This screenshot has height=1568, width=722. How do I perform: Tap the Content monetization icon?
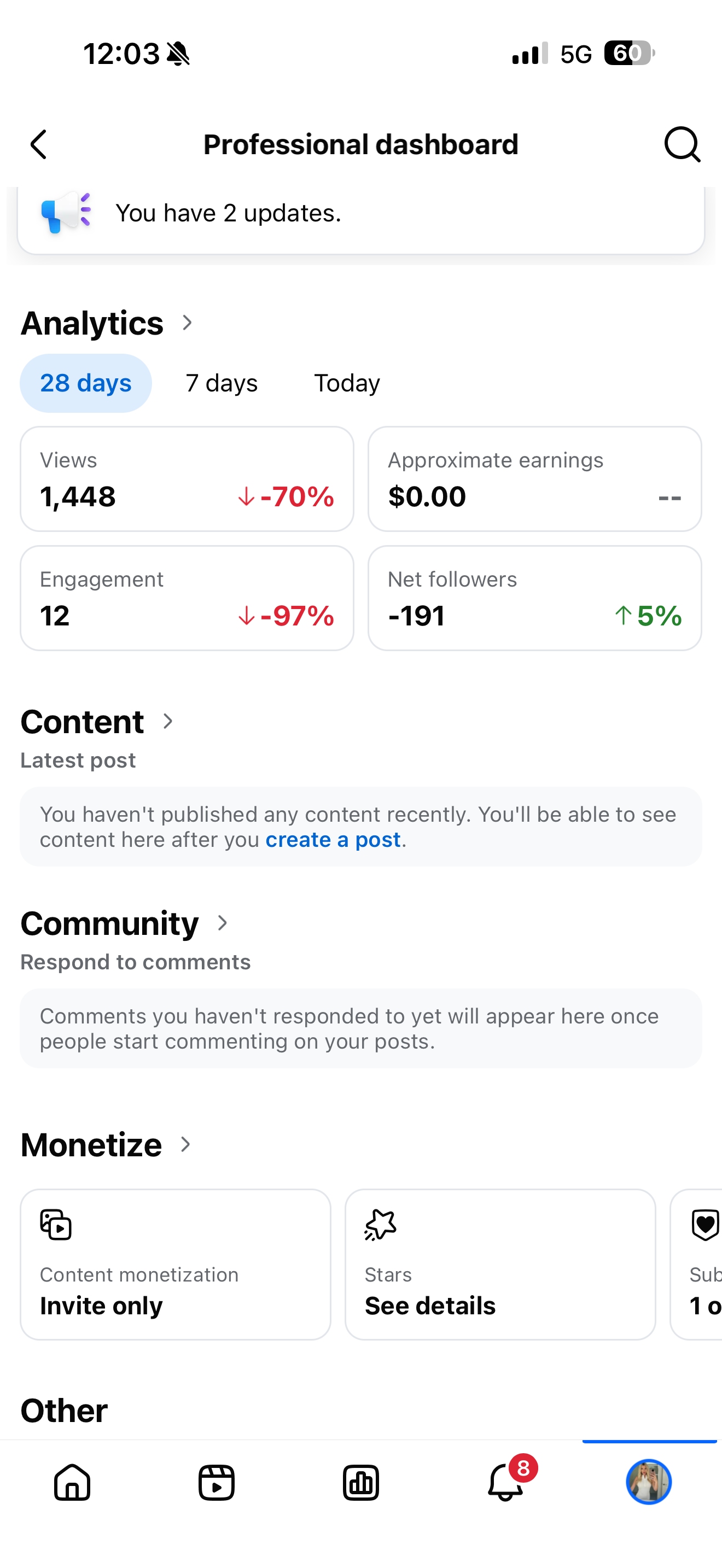pyautogui.click(x=56, y=1225)
